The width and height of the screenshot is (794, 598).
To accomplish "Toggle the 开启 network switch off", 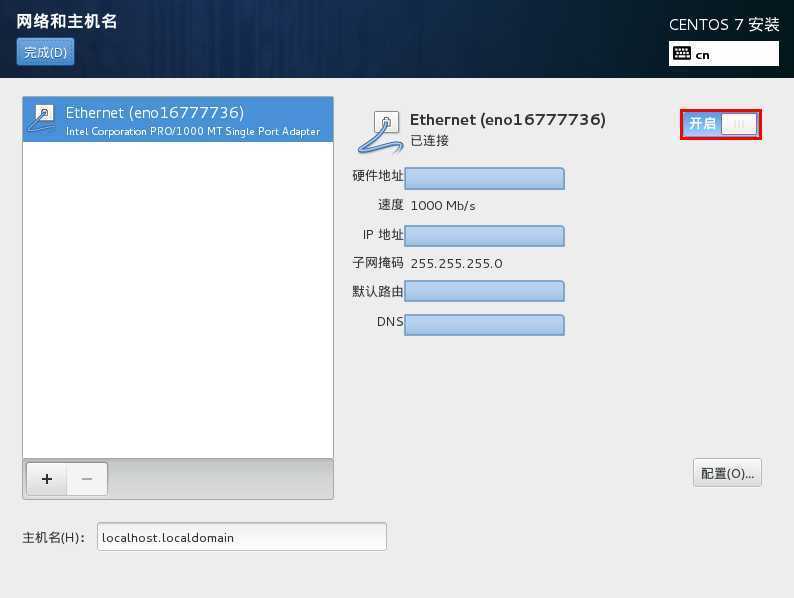I will 721,124.
